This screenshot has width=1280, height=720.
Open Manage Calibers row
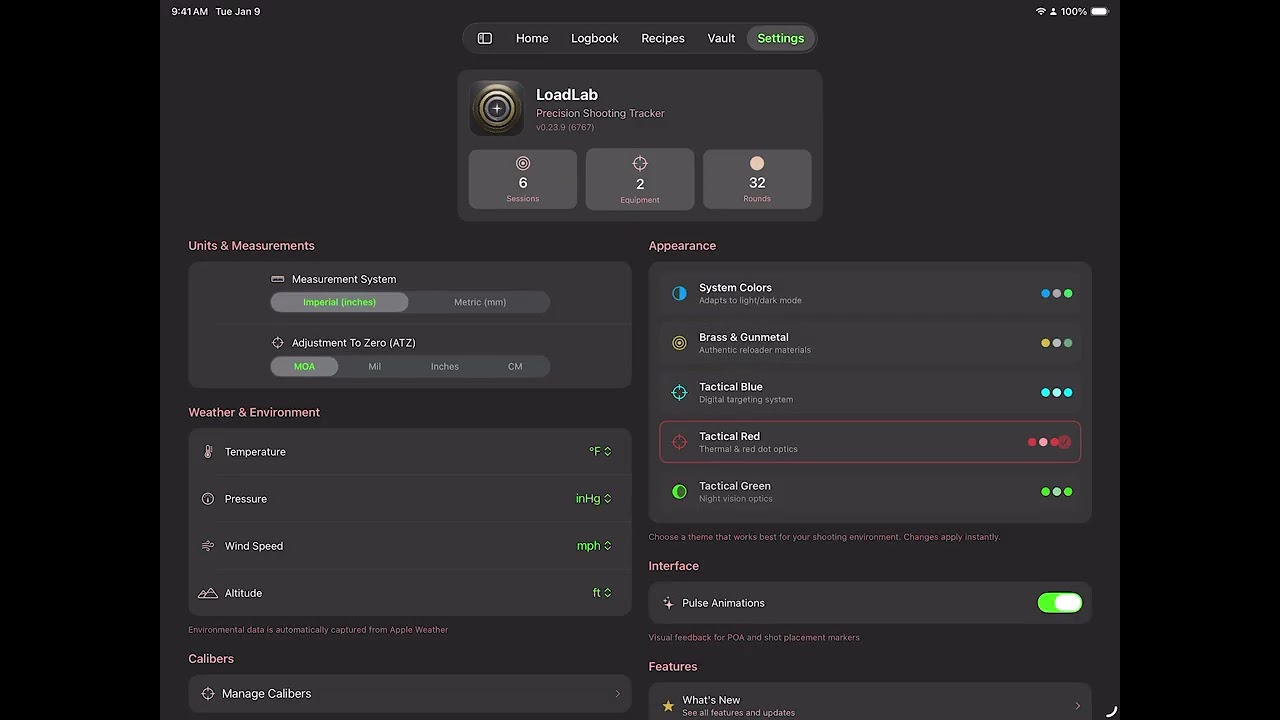[x=410, y=694]
